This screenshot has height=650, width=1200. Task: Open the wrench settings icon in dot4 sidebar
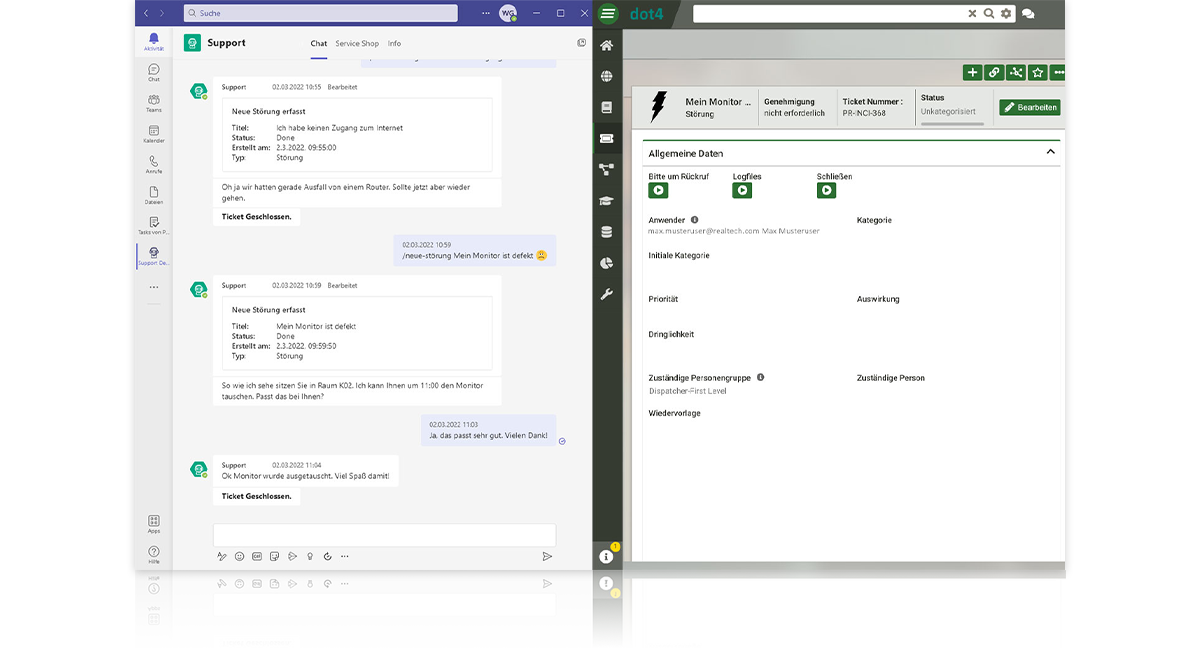click(607, 294)
